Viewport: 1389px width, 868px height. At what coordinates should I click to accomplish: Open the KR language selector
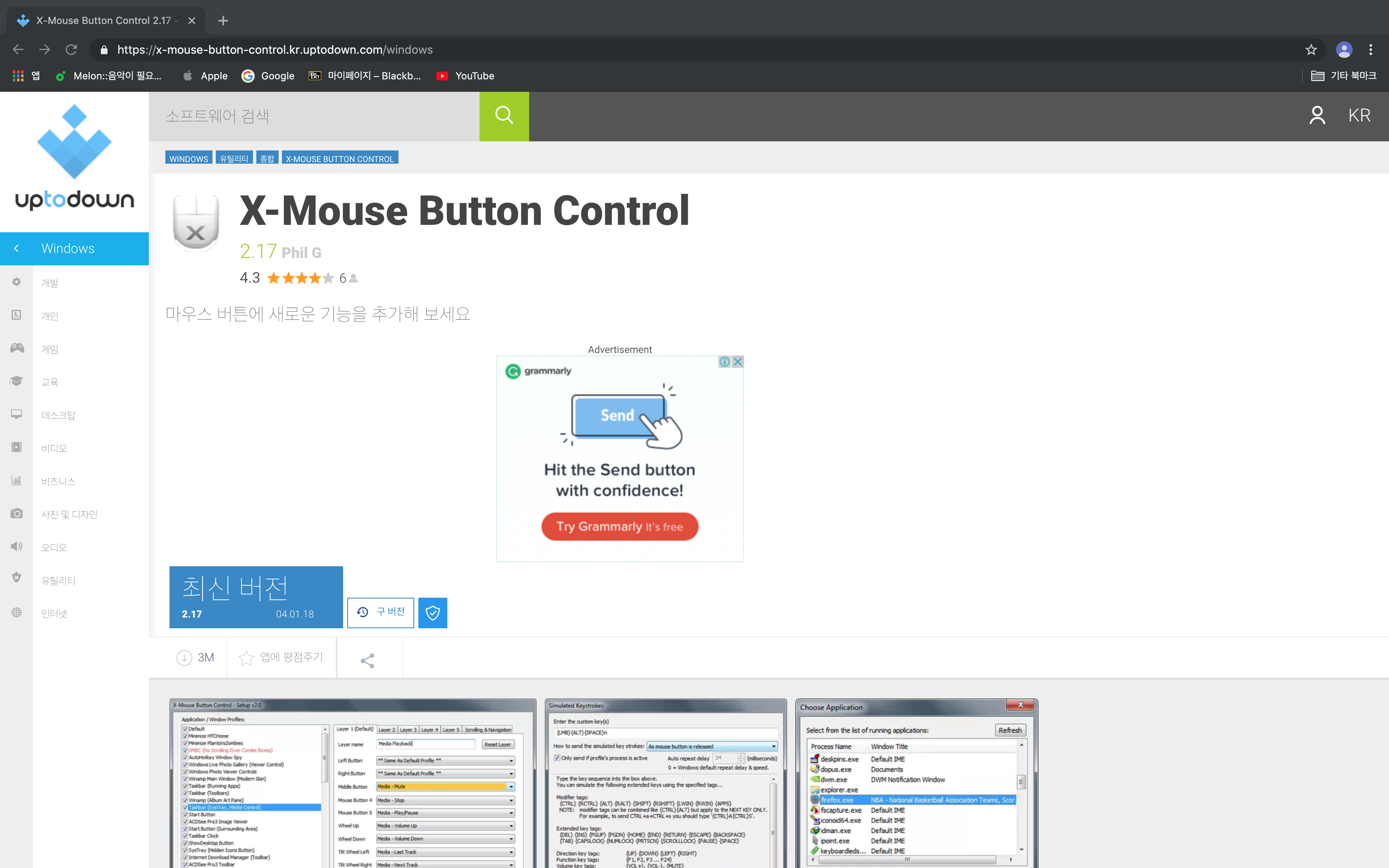(1358, 116)
